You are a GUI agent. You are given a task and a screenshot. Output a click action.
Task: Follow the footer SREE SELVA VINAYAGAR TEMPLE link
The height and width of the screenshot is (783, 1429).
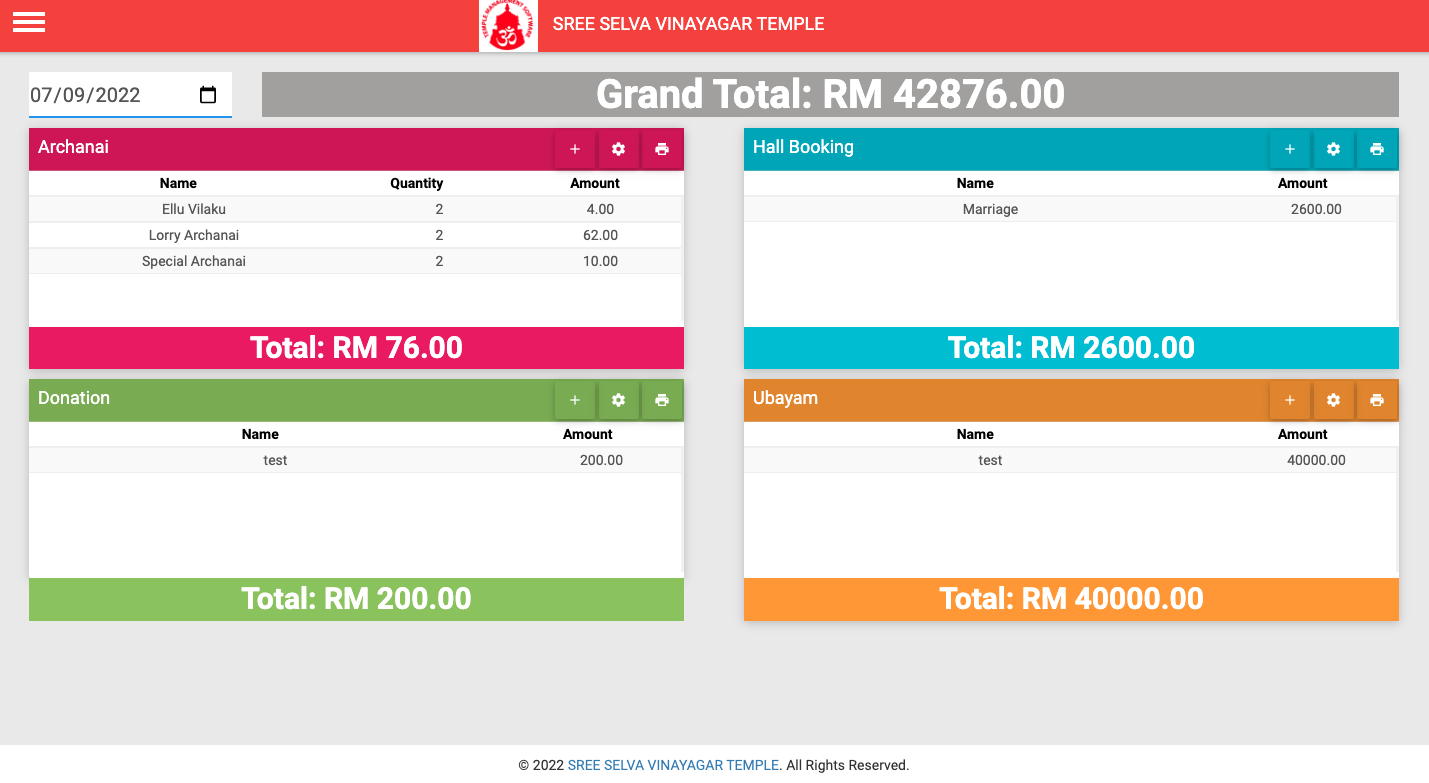[x=672, y=765]
